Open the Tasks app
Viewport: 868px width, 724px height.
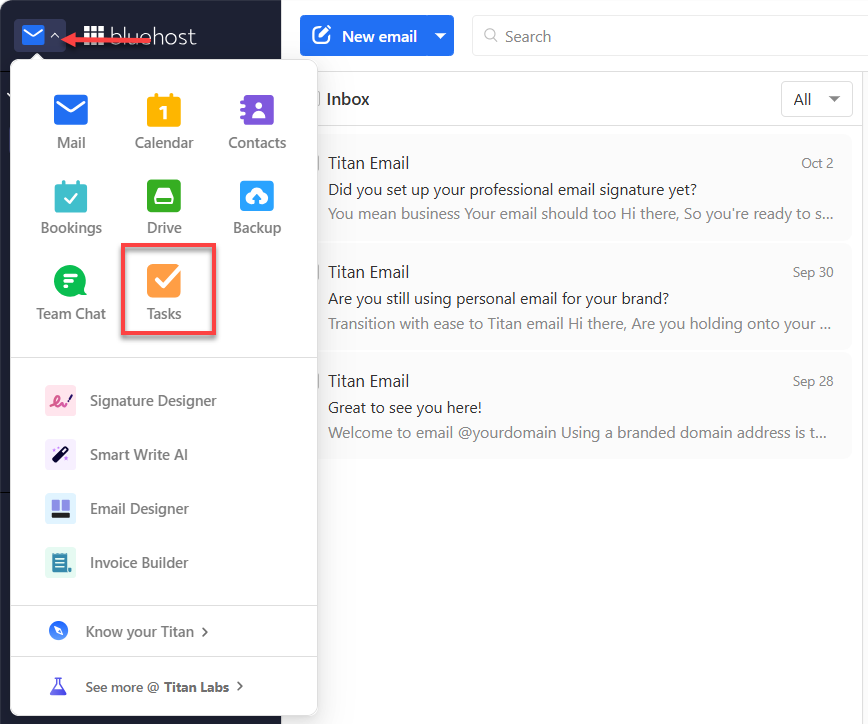pyautogui.click(x=164, y=282)
